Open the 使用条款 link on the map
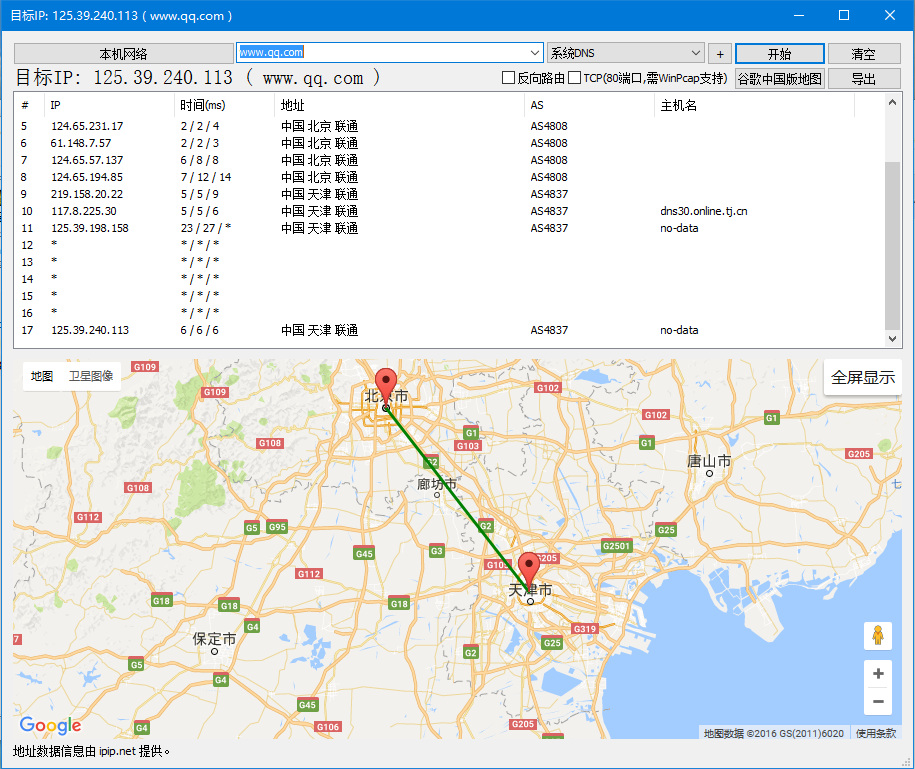 tap(875, 733)
